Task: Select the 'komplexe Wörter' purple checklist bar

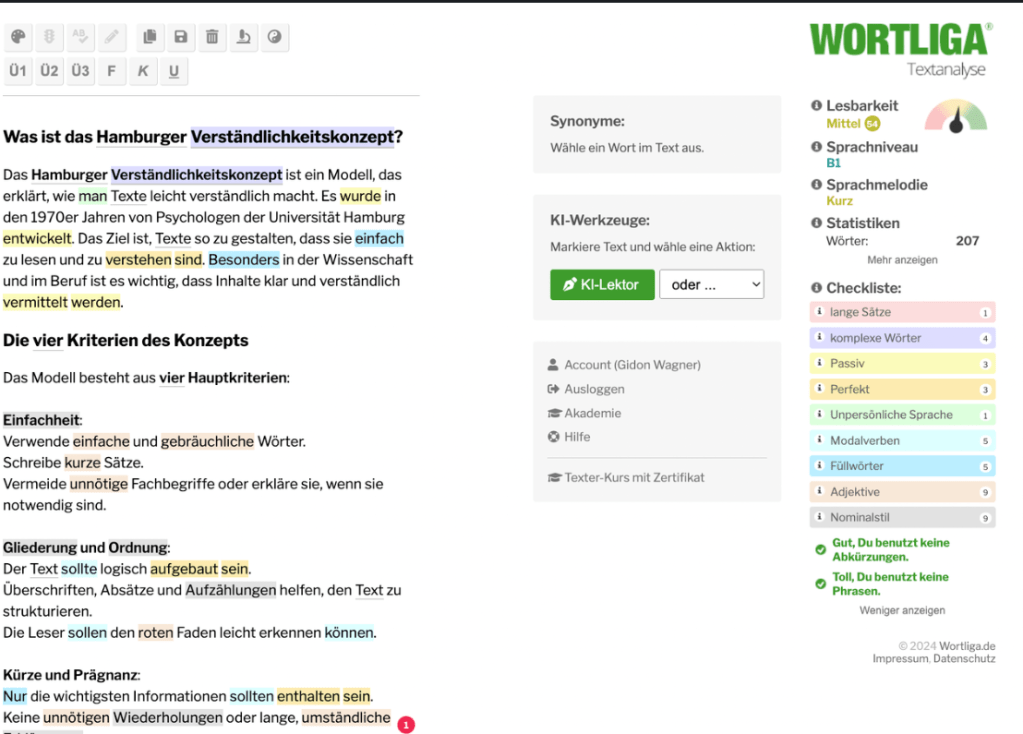Action: [901, 338]
